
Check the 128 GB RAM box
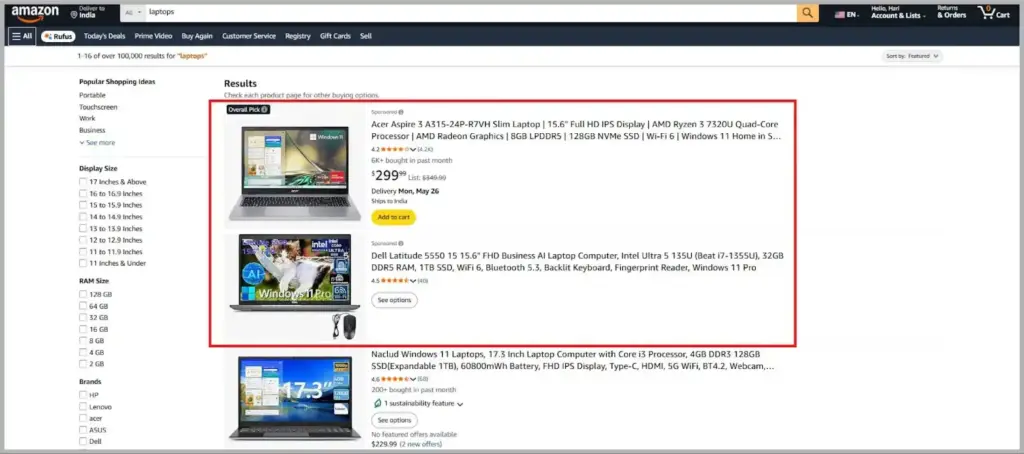[83, 295]
